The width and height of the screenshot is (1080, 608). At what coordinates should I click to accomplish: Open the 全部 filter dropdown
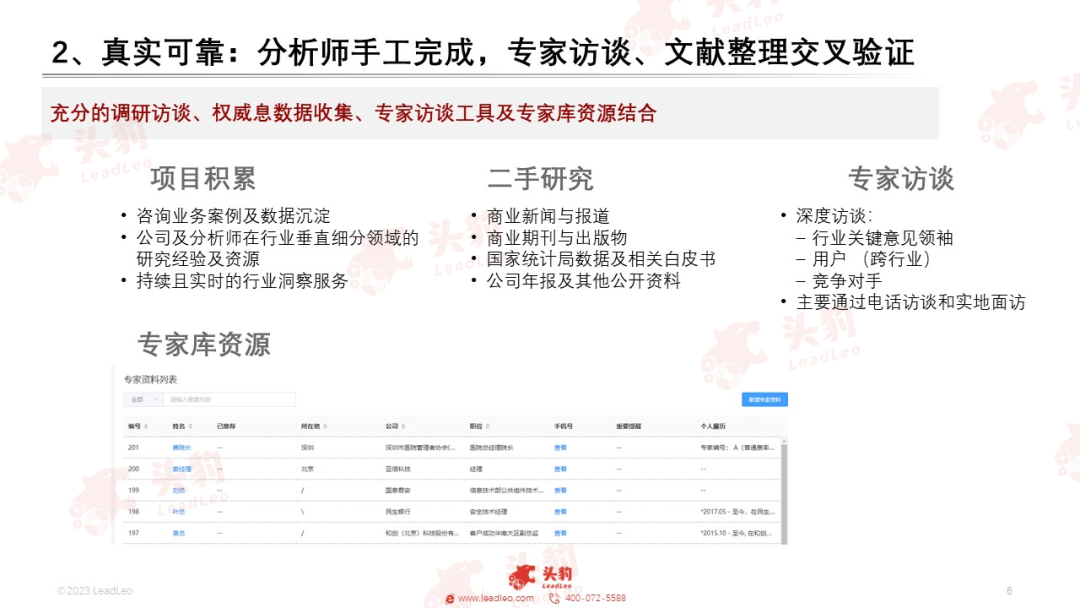pyautogui.click(x=143, y=399)
